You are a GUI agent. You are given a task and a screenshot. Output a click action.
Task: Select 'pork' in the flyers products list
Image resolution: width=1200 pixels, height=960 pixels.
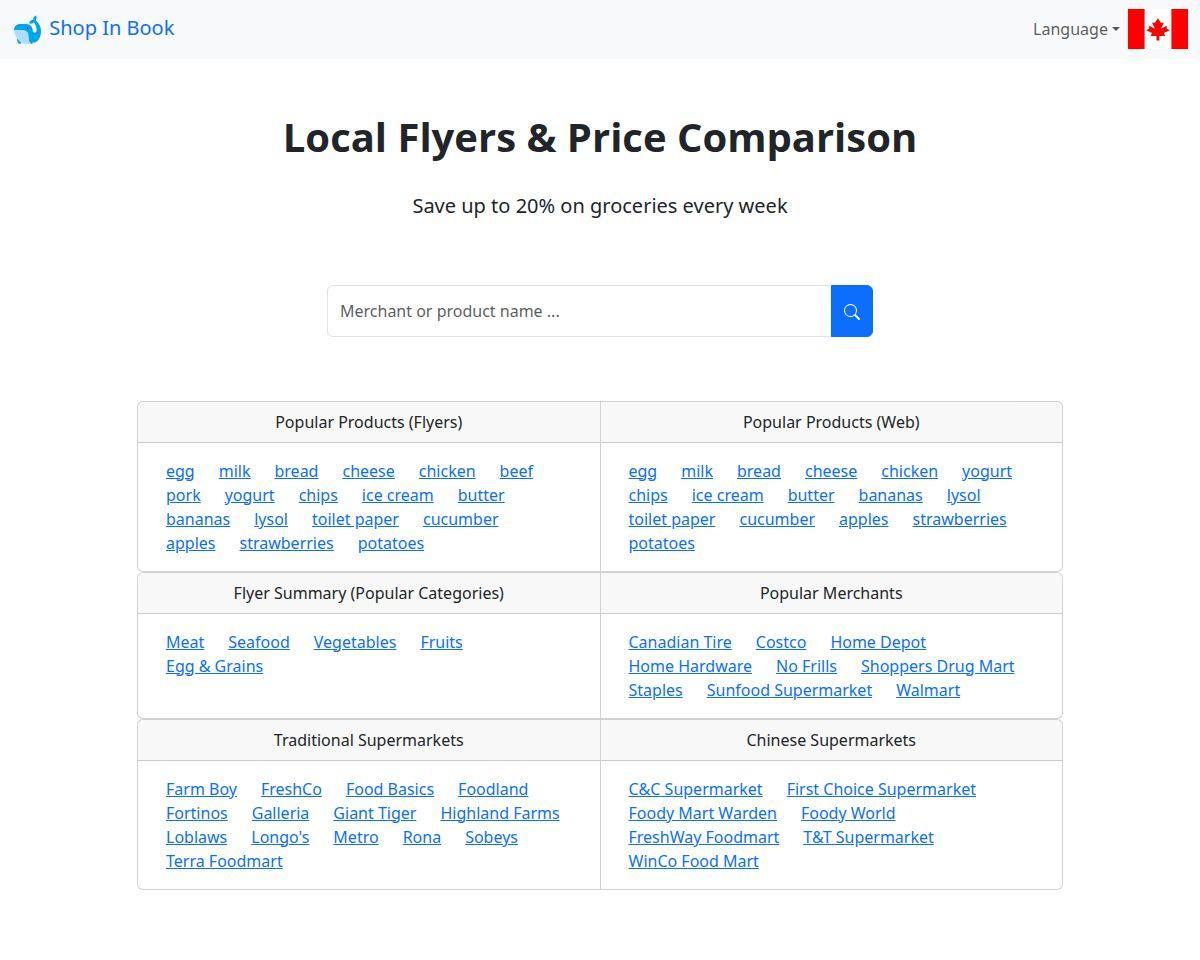click(x=183, y=495)
